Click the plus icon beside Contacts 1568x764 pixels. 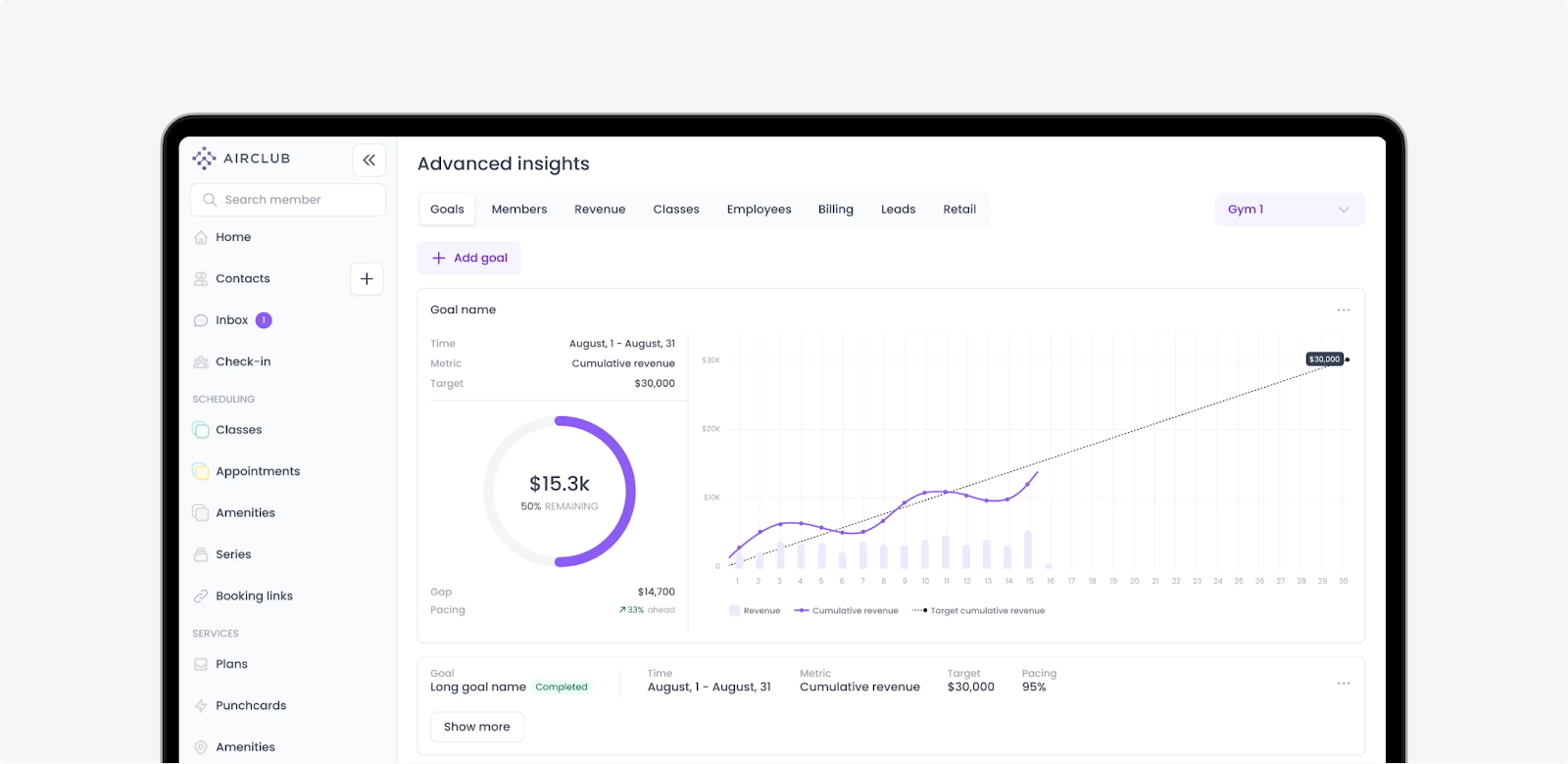(367, 279)
